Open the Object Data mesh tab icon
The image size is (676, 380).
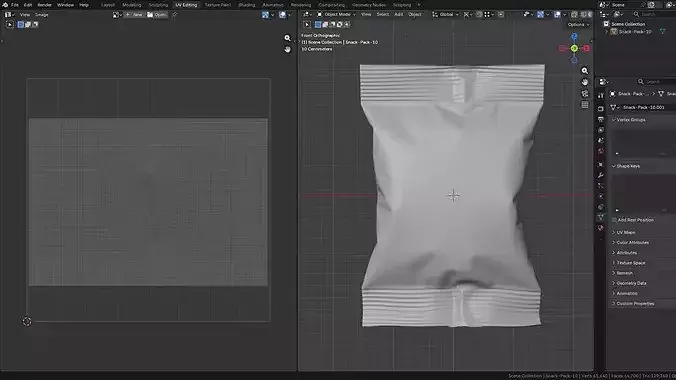click(x=601, y=217)
